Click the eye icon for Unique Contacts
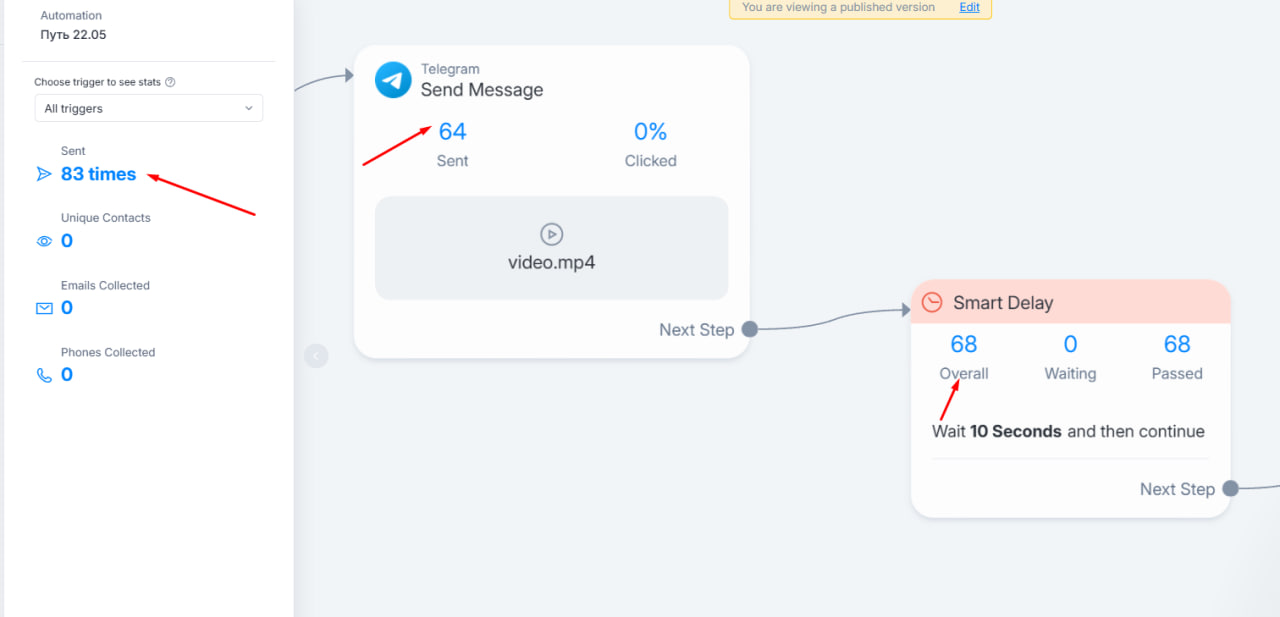1280x617 pixels. [x=44, y=241]
